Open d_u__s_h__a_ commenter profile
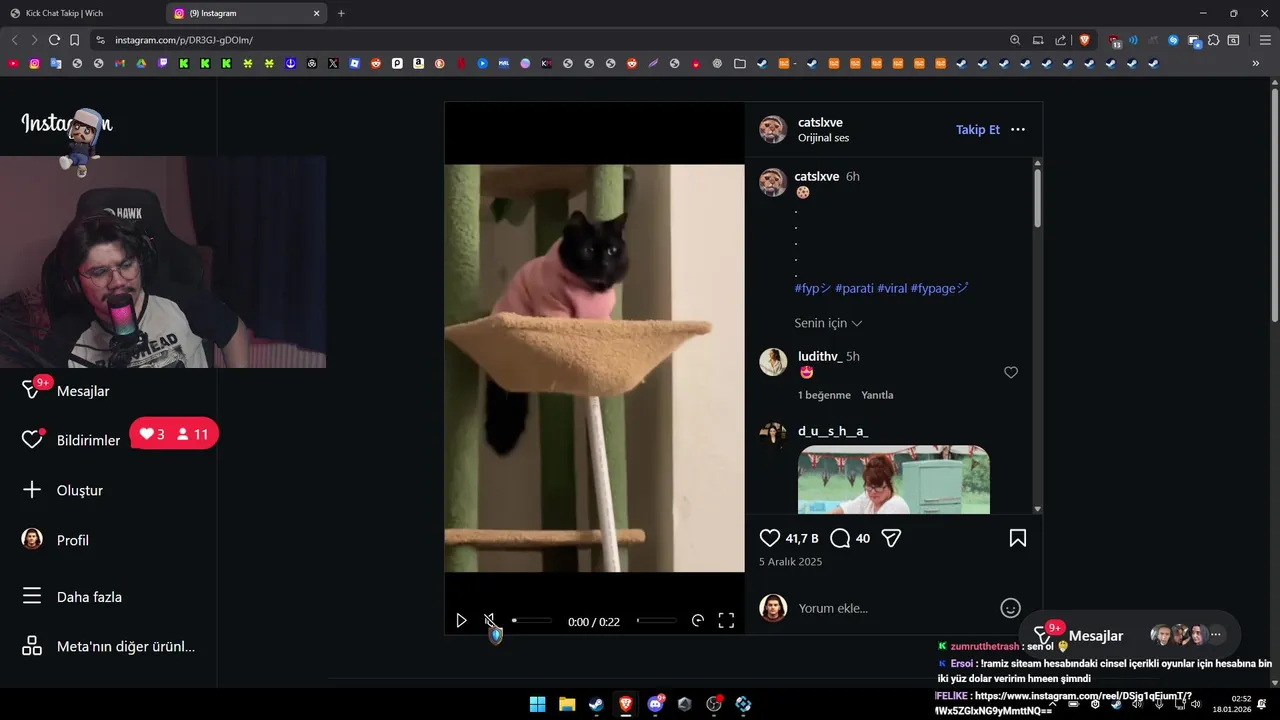The width and height of the screenshot is (1280, 720). pyautogui.click(x=833, y=431)
